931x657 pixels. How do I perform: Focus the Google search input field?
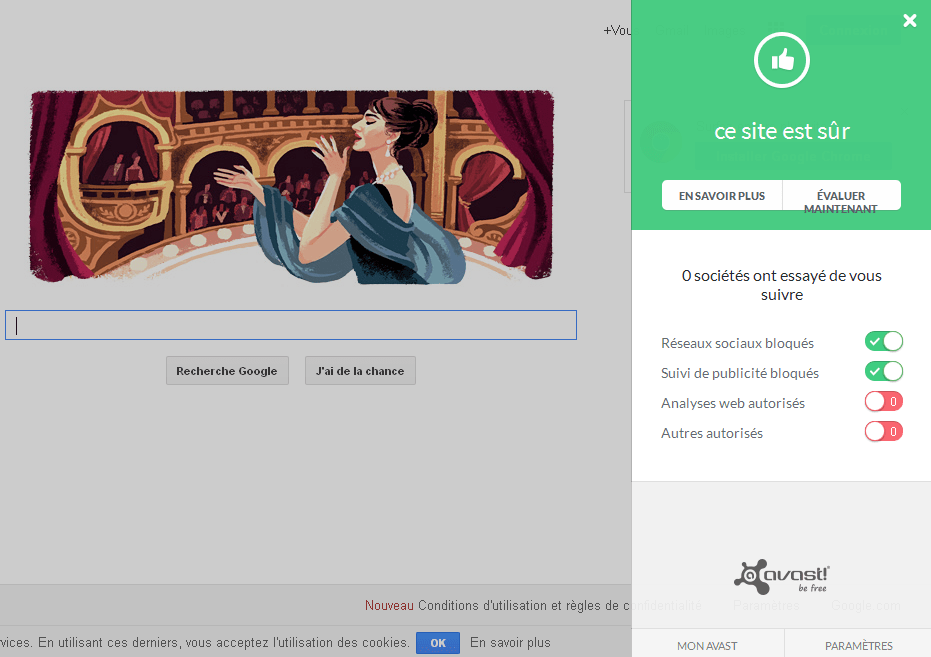[291, 325]
